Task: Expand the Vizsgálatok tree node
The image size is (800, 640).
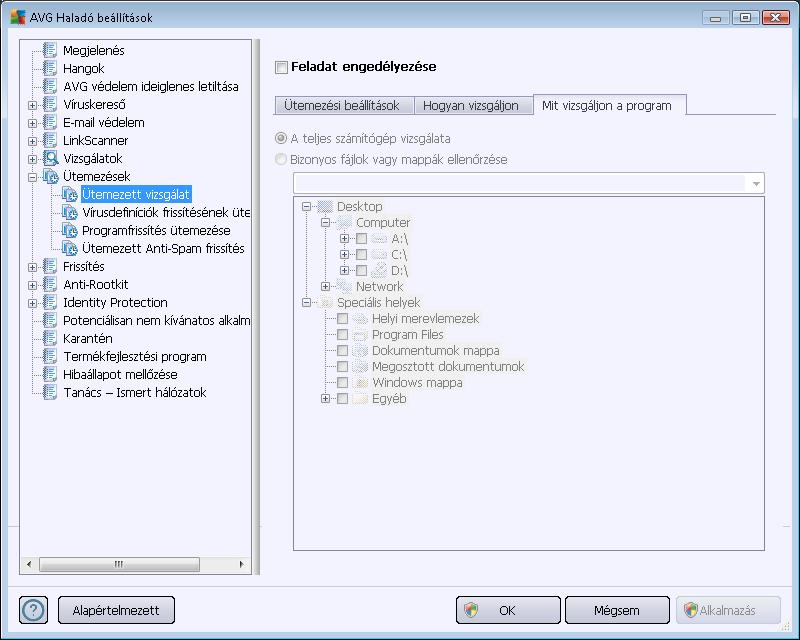Action: click(x=33, y=159)
